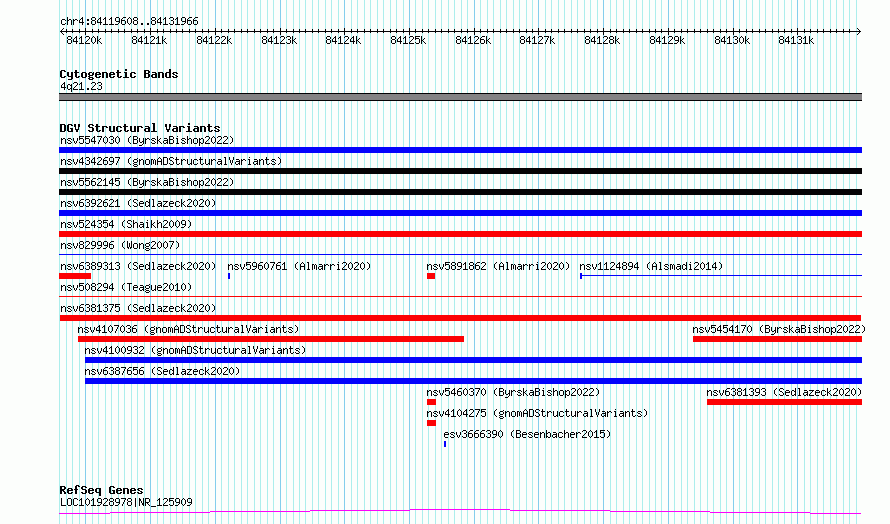The image size is (890, 524).
Task: Open the nsv4100932 gnomADStructuralVariants label
Action: [195, 350]
